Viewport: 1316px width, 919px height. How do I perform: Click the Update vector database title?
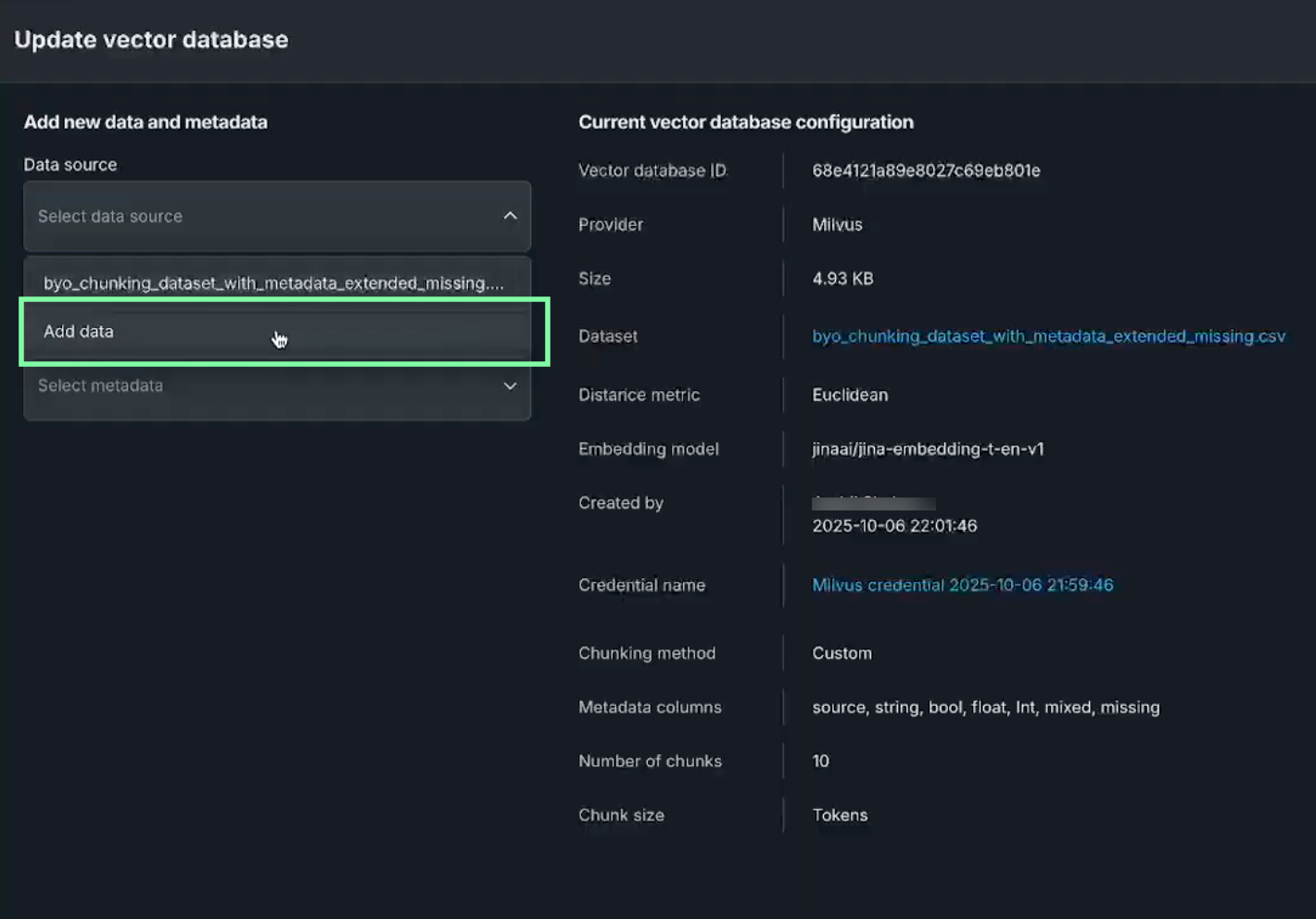pyautogui.click(x=151, y=40)
